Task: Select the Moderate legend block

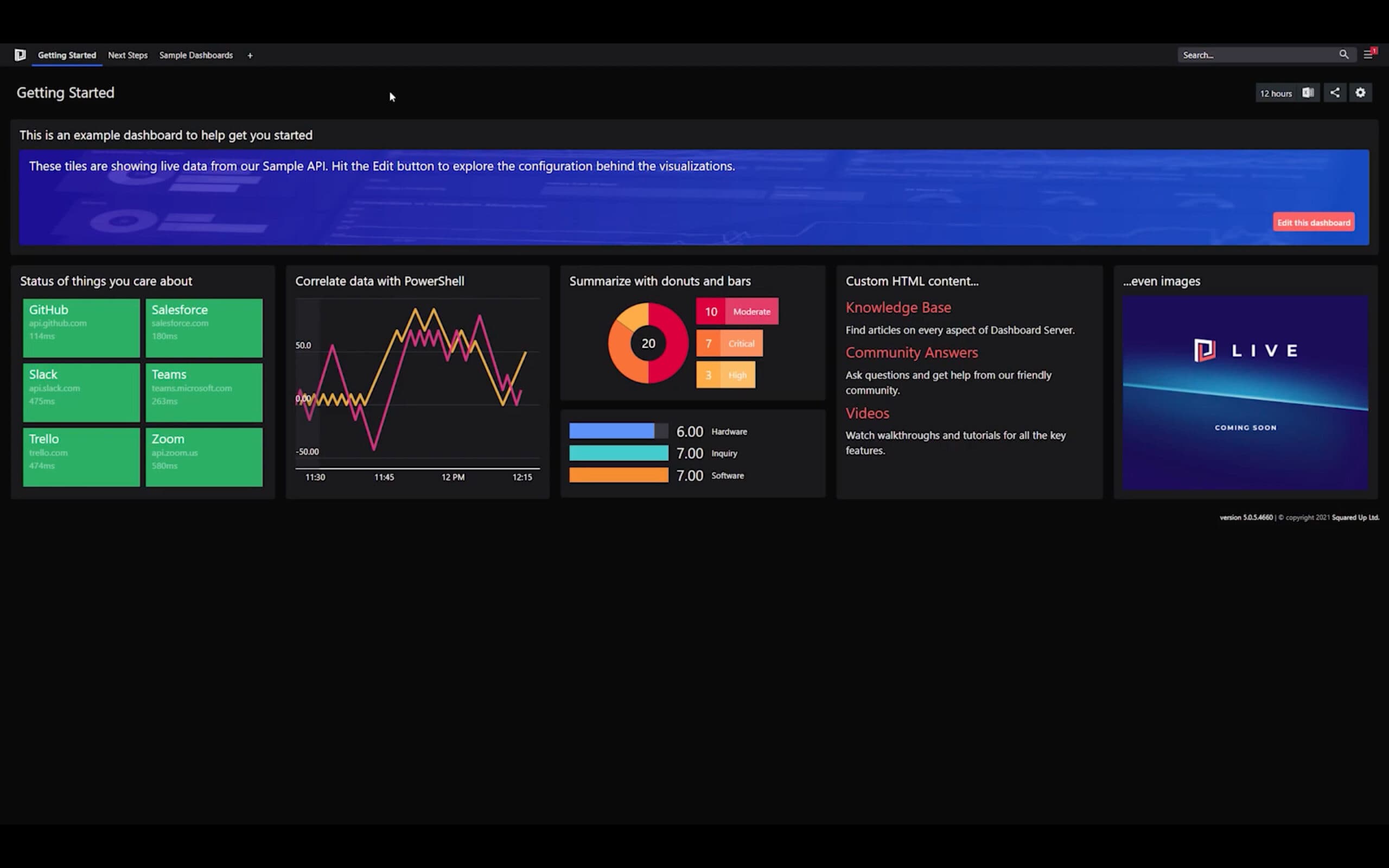Action: [x=737, y=311]
